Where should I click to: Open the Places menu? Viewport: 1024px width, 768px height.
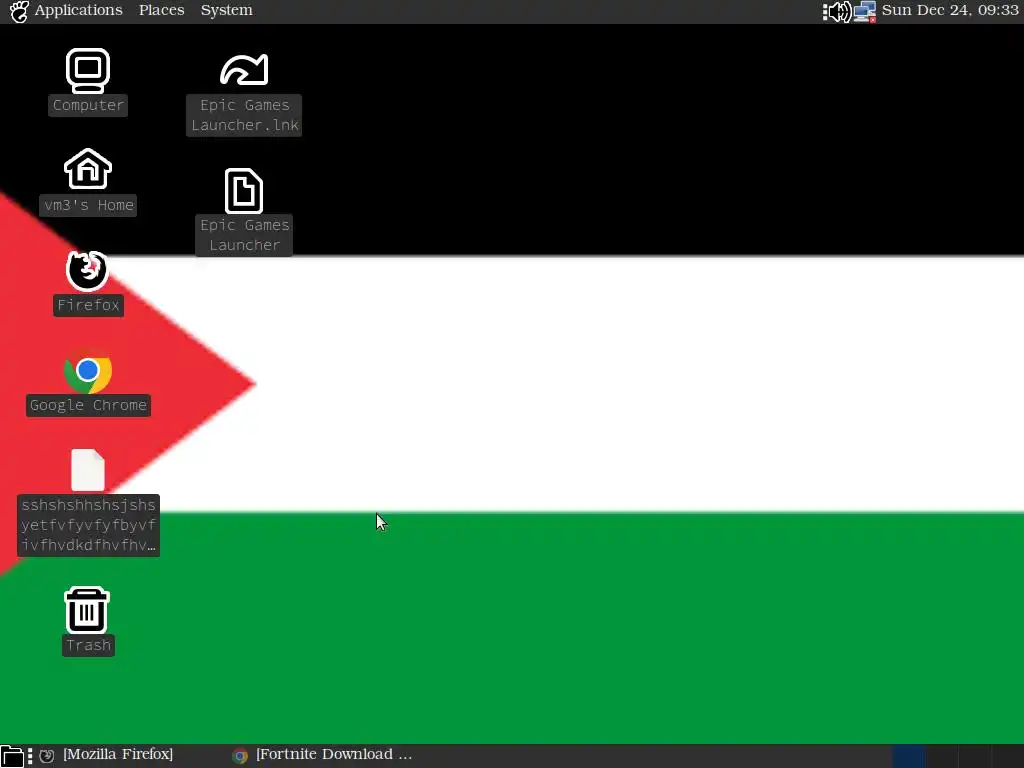tap(161, 10)
